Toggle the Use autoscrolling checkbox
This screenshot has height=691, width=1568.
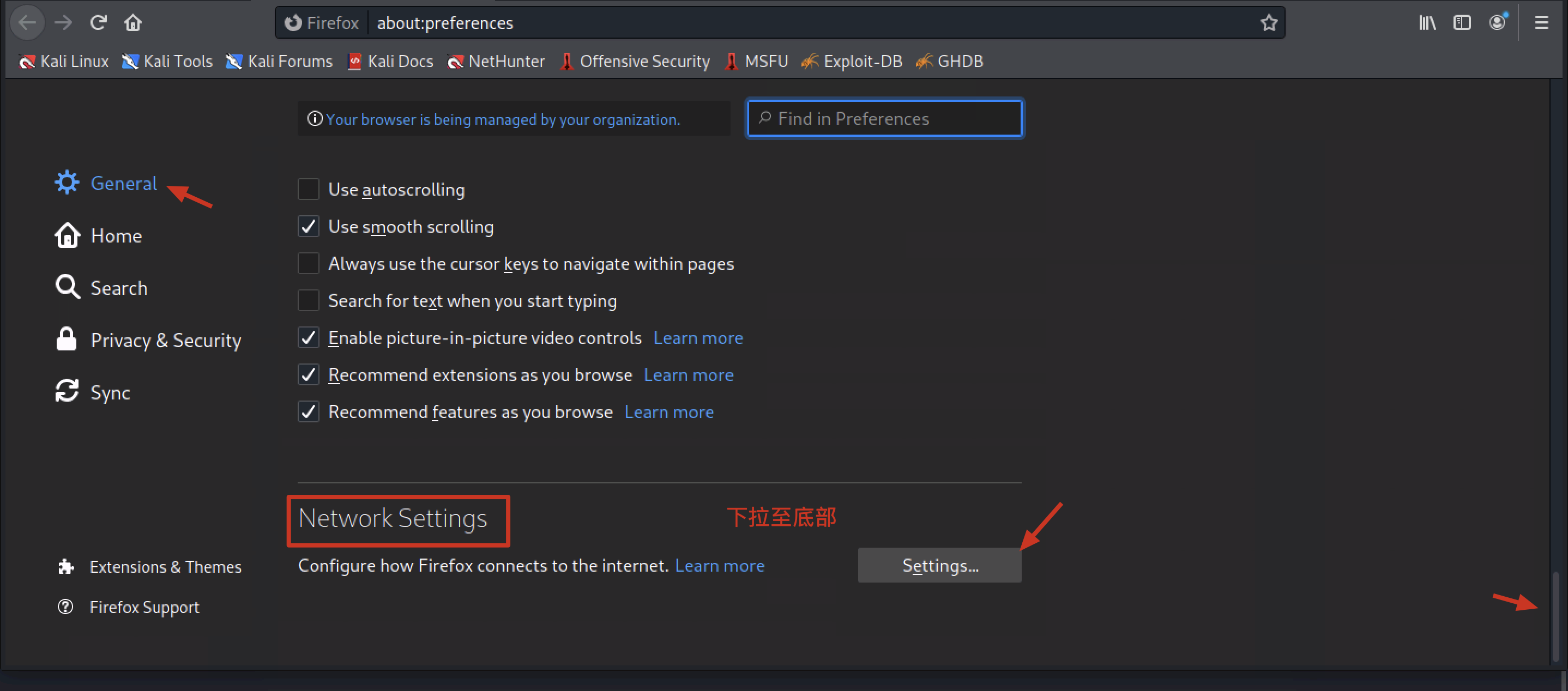tap(309, 189)
